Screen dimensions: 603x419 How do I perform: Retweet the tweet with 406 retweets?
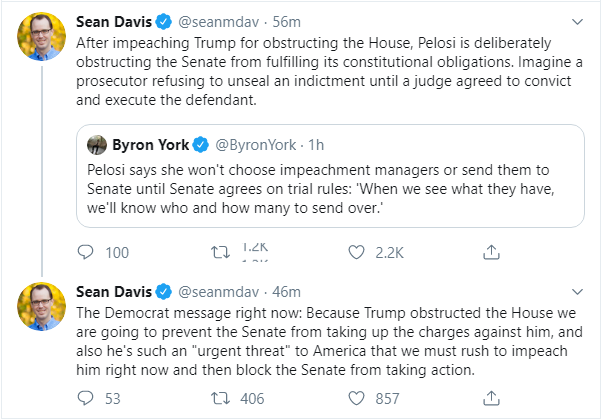click(x=222, y=399)
